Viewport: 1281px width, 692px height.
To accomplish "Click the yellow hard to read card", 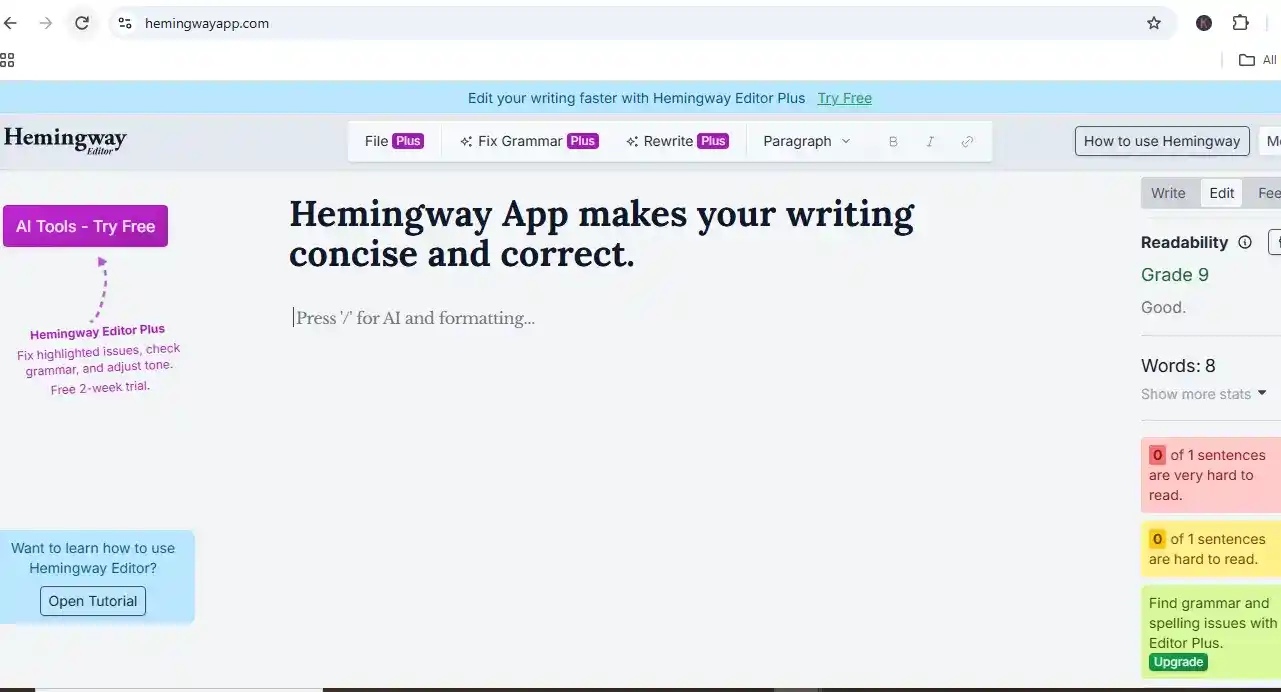I will (x=1210, y=549).
